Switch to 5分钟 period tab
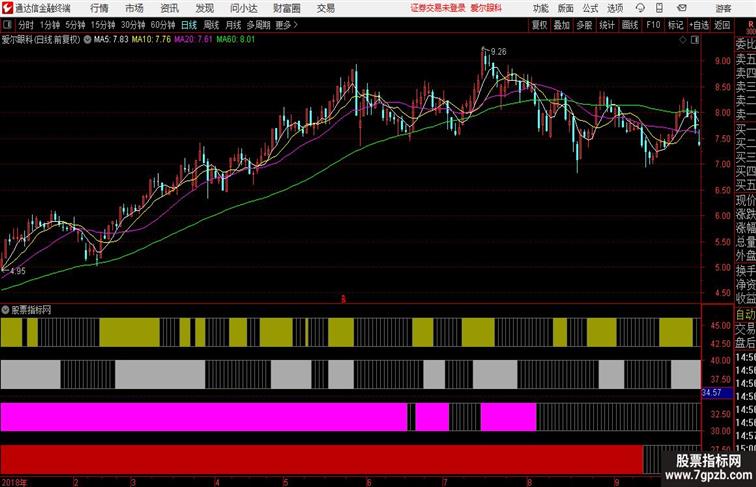Image resolution: width=756 pixels, height=487 pixels. (75, 25)
